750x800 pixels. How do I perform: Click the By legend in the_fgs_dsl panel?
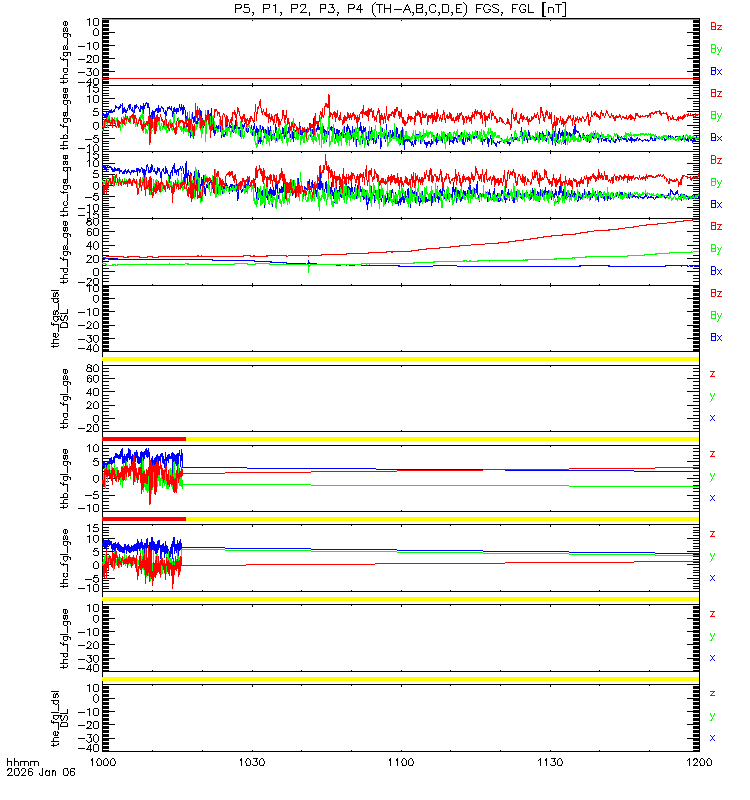point(716,316)
